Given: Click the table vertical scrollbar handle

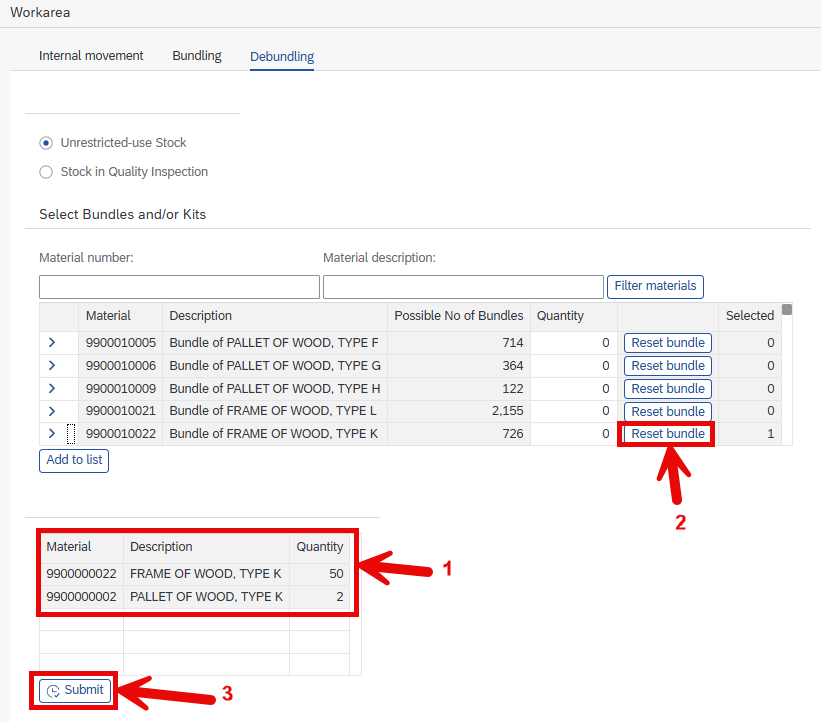Looking at the screenshot, I should coord(786,309).
